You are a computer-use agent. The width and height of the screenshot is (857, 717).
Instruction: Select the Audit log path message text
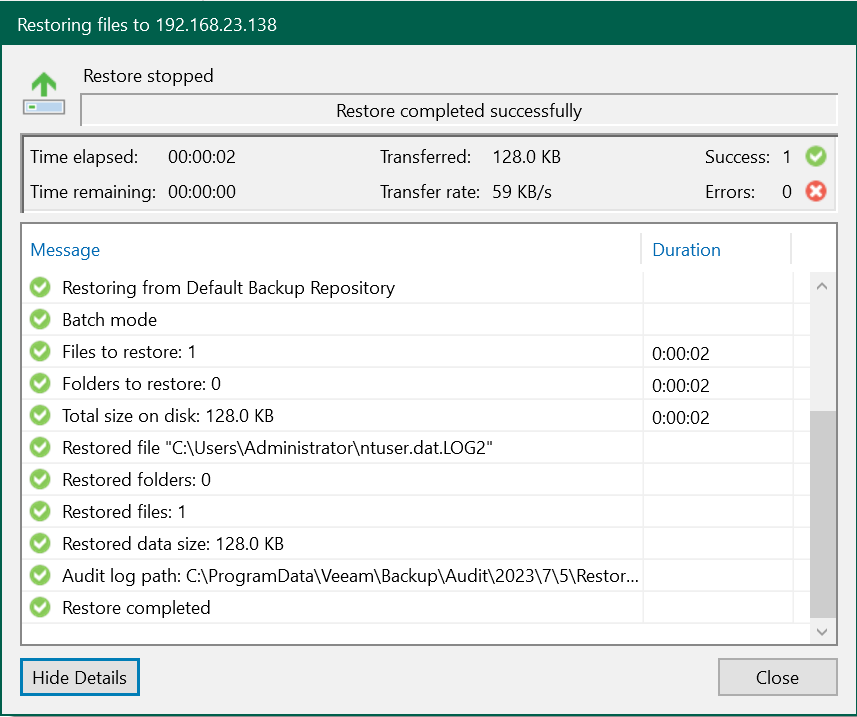350,576
